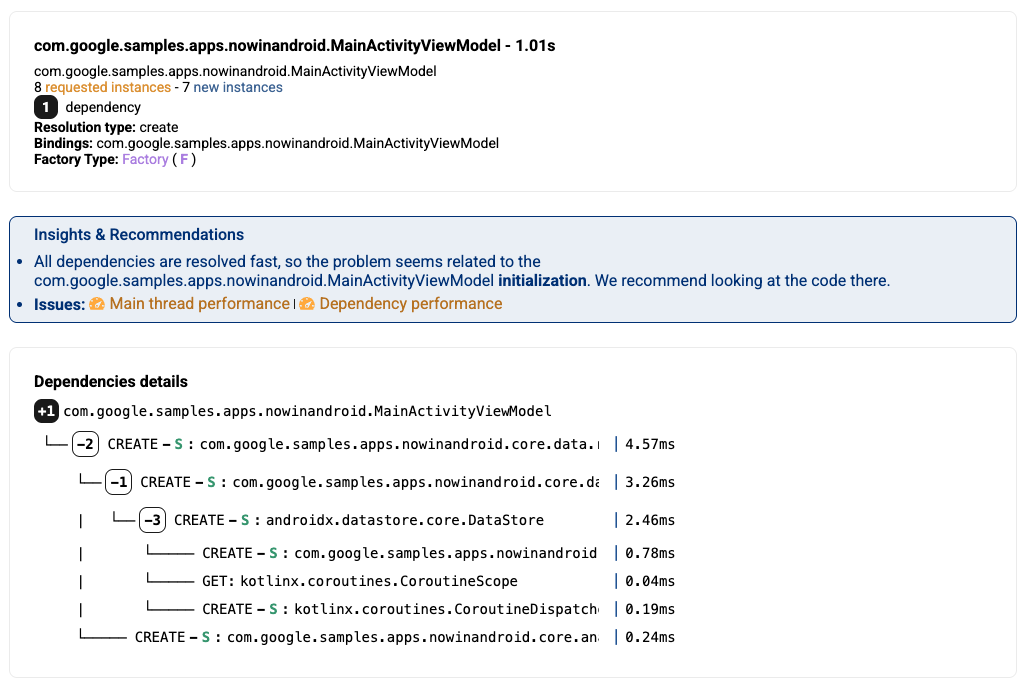Click the 'Dependencies details' heading
The image size is (1027, 684).
[x=111, y=381]
